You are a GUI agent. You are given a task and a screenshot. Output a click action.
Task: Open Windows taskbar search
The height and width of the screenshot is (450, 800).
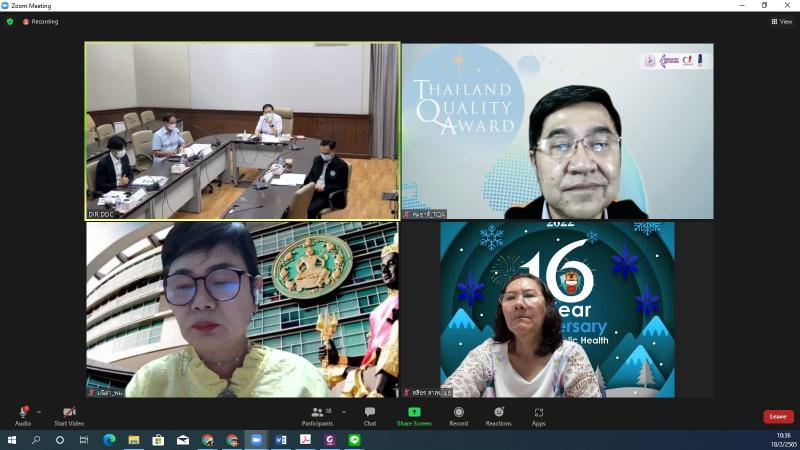(x=36, y=440)
